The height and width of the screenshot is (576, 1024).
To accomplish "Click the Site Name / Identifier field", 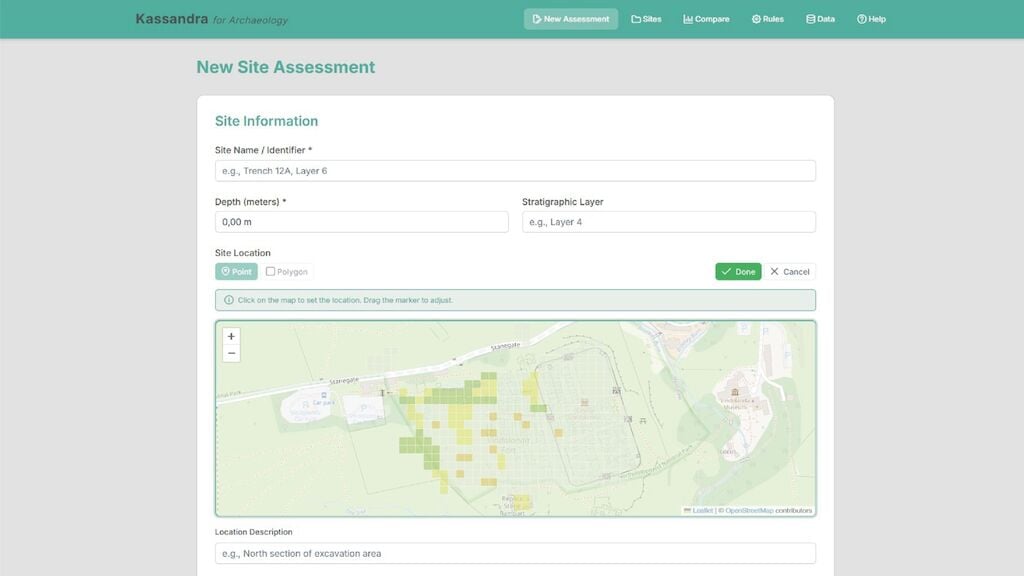I will click(514, 170).
